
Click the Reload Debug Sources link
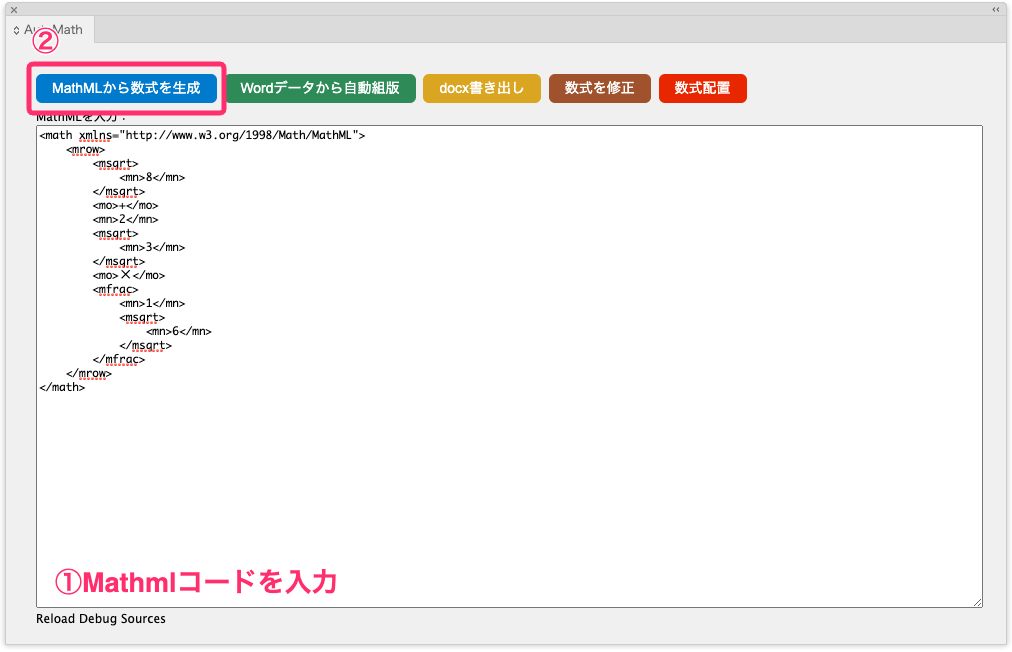pos(101,619)
